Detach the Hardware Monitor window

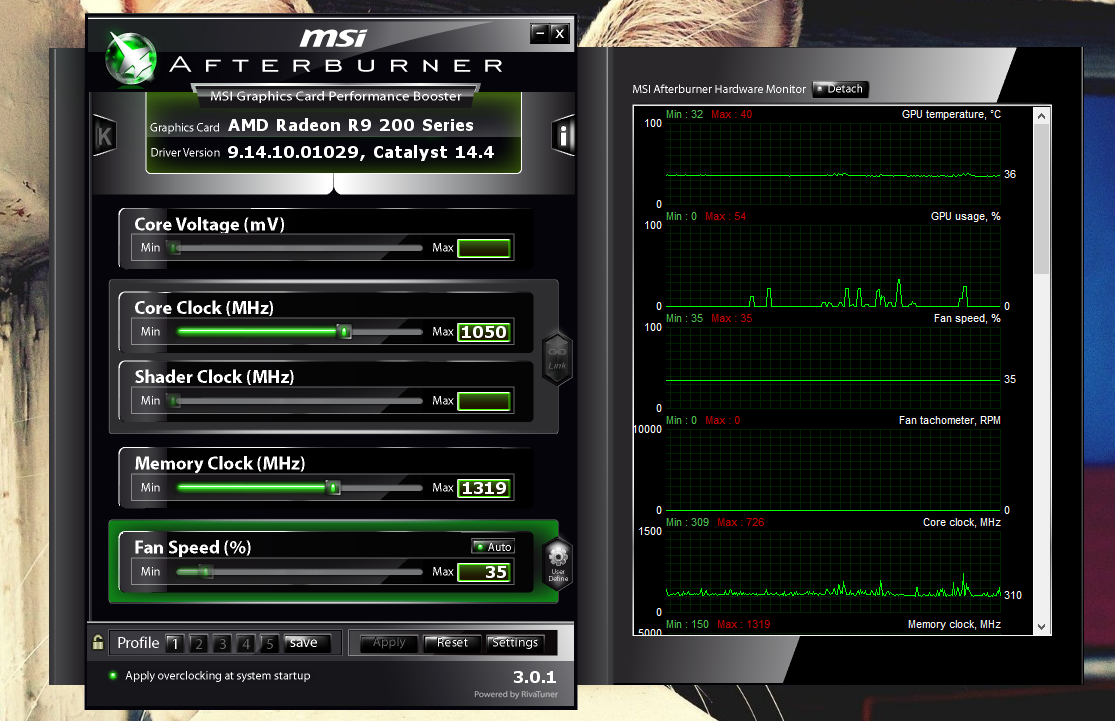[x=840, y=88]
